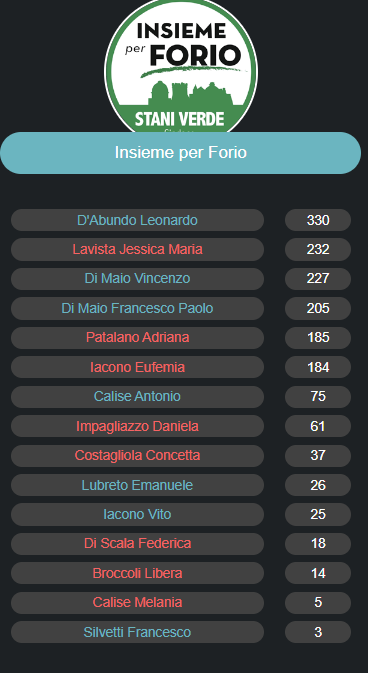The image size is (368, 673).
Task: Select the 3 votes badge
Action: point(318,632)
